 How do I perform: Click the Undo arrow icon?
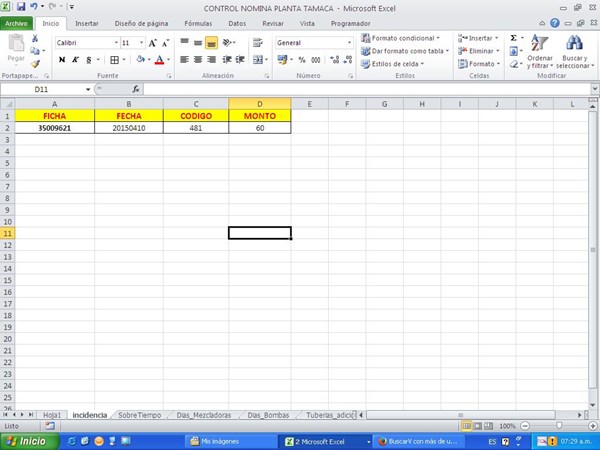tap(34, 7)
